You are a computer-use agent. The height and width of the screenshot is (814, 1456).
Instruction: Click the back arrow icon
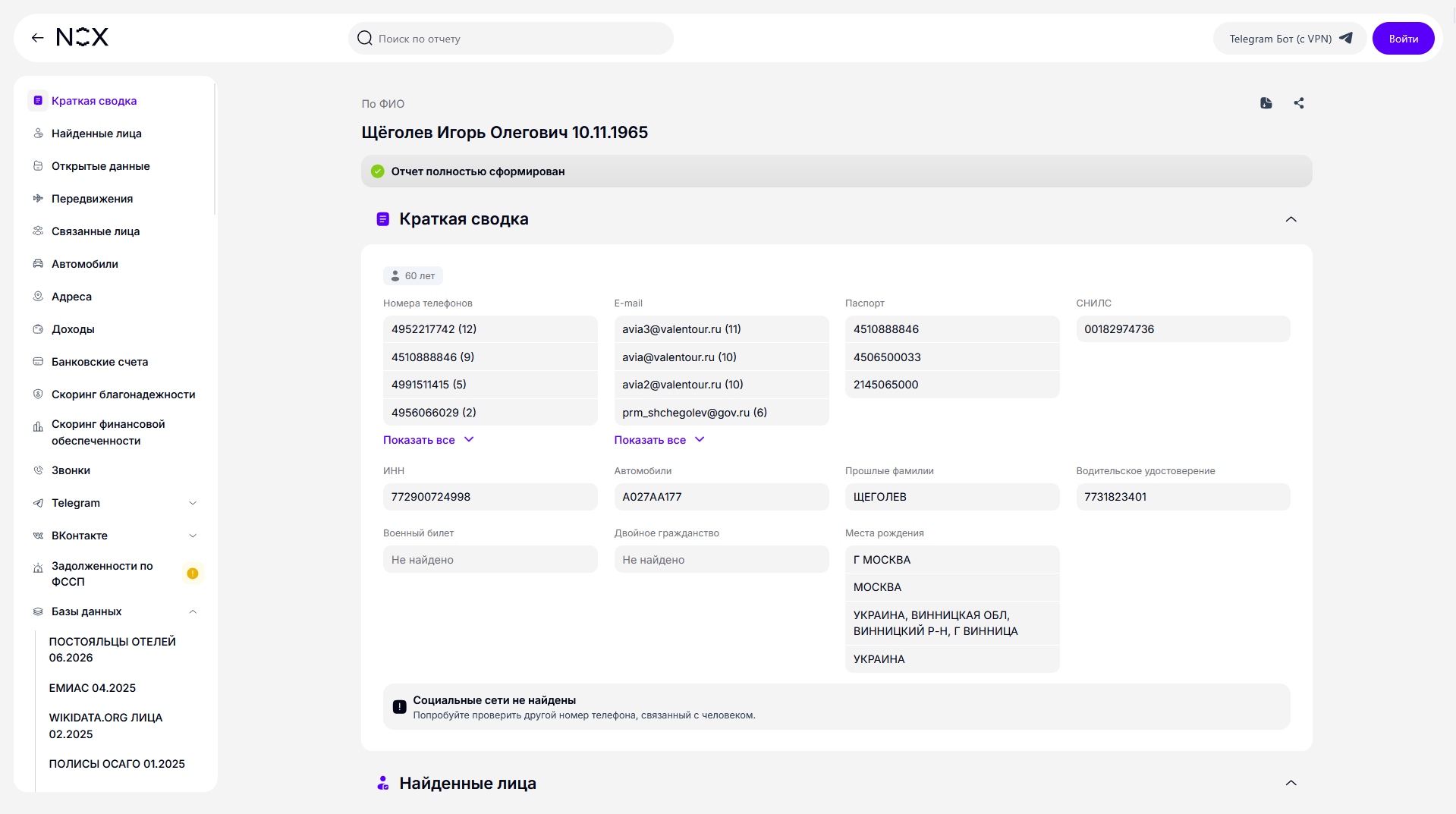(37, 38)
